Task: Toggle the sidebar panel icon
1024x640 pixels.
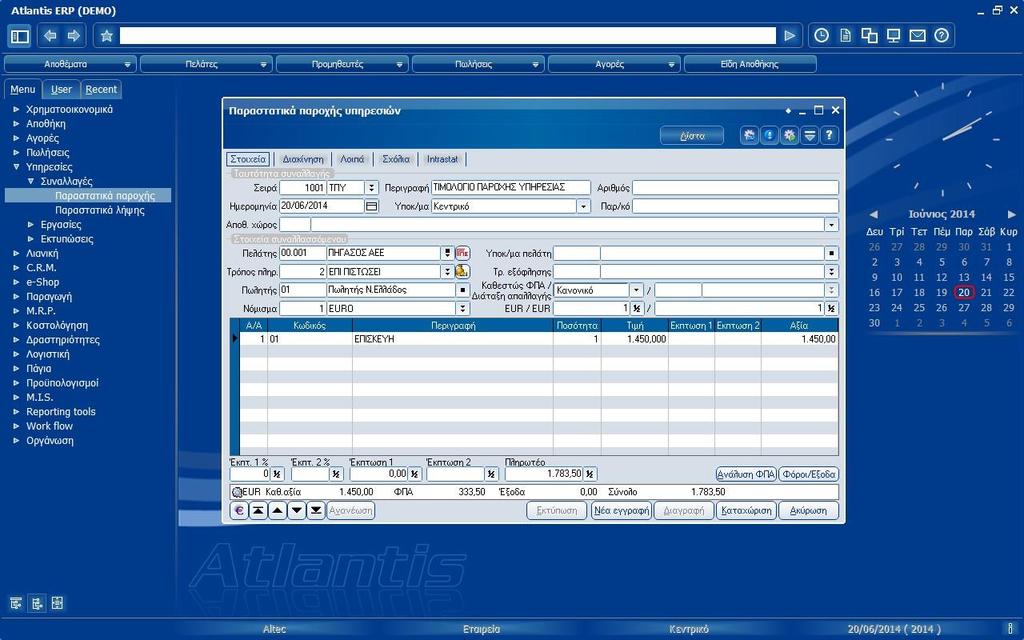Action: coord(20,36)
